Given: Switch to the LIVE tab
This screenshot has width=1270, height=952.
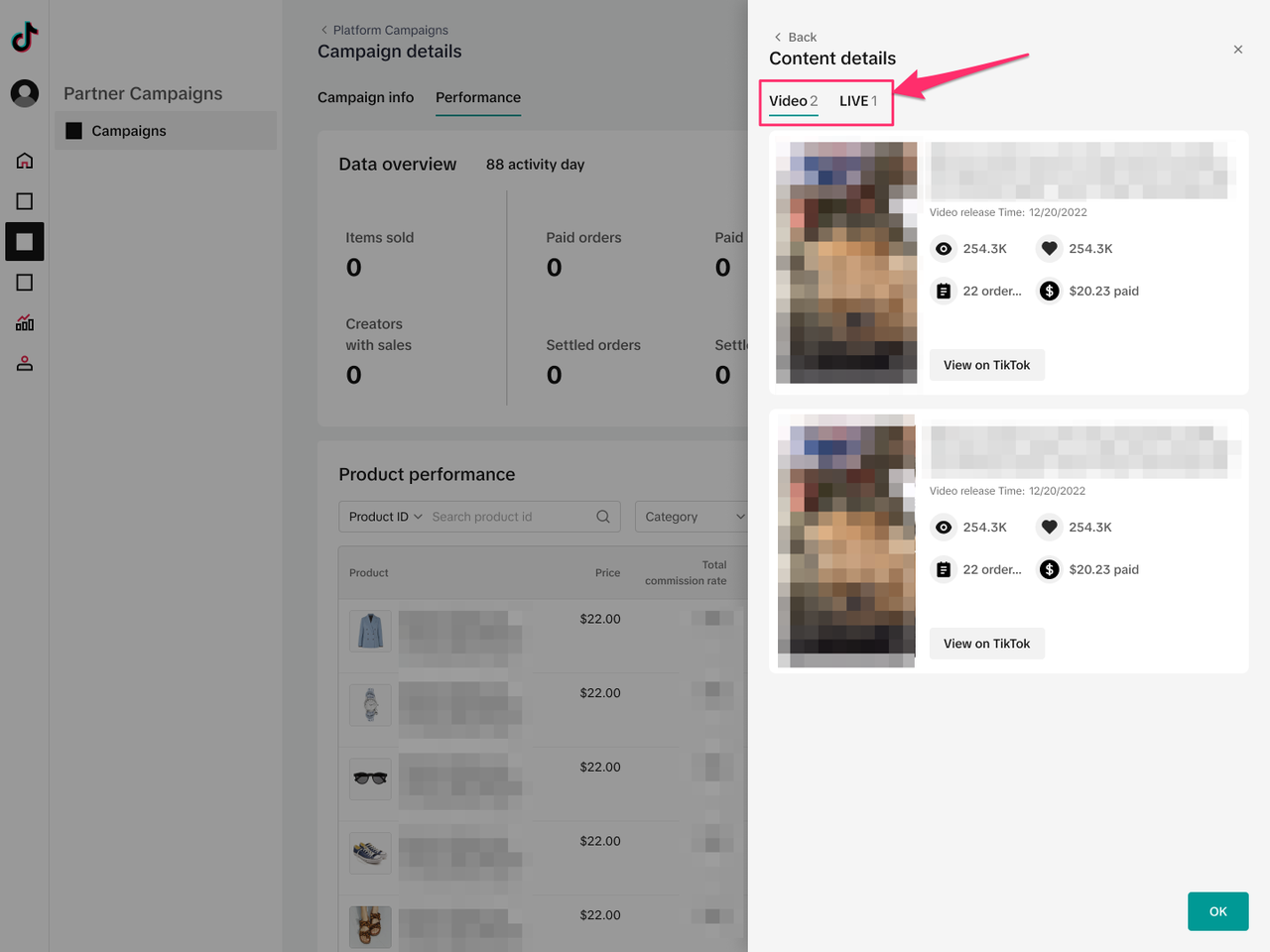Looking at the screenshot, I should pos(857,101).
